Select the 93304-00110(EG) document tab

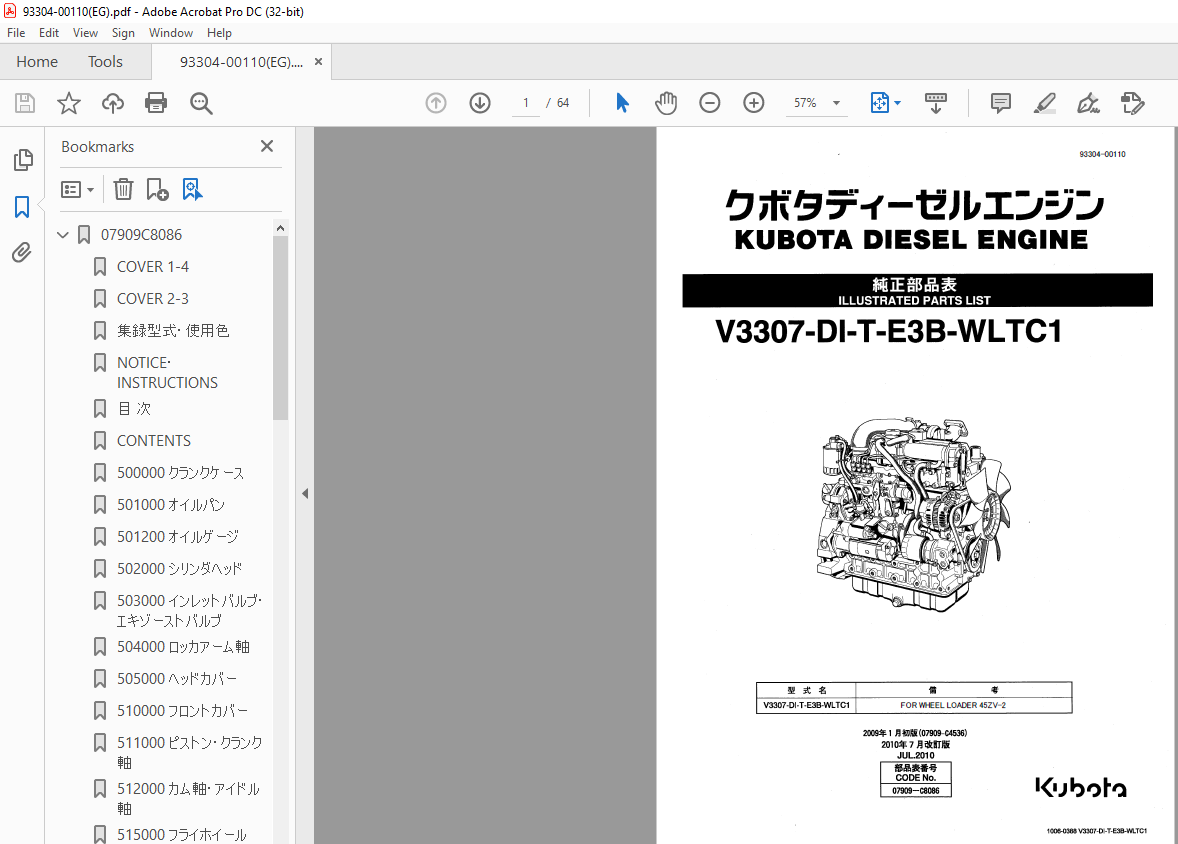pyautogui.click(x=241, y=62)
